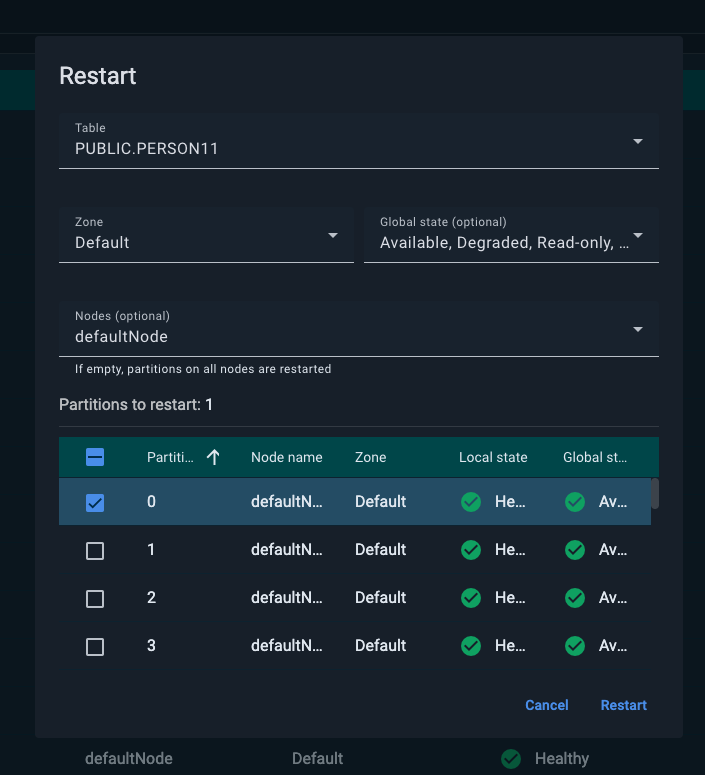Select node name cell in partition 3 row
The height and width of the screenshot is (775, 705).
pyautogui.click(x=287, y=646)
